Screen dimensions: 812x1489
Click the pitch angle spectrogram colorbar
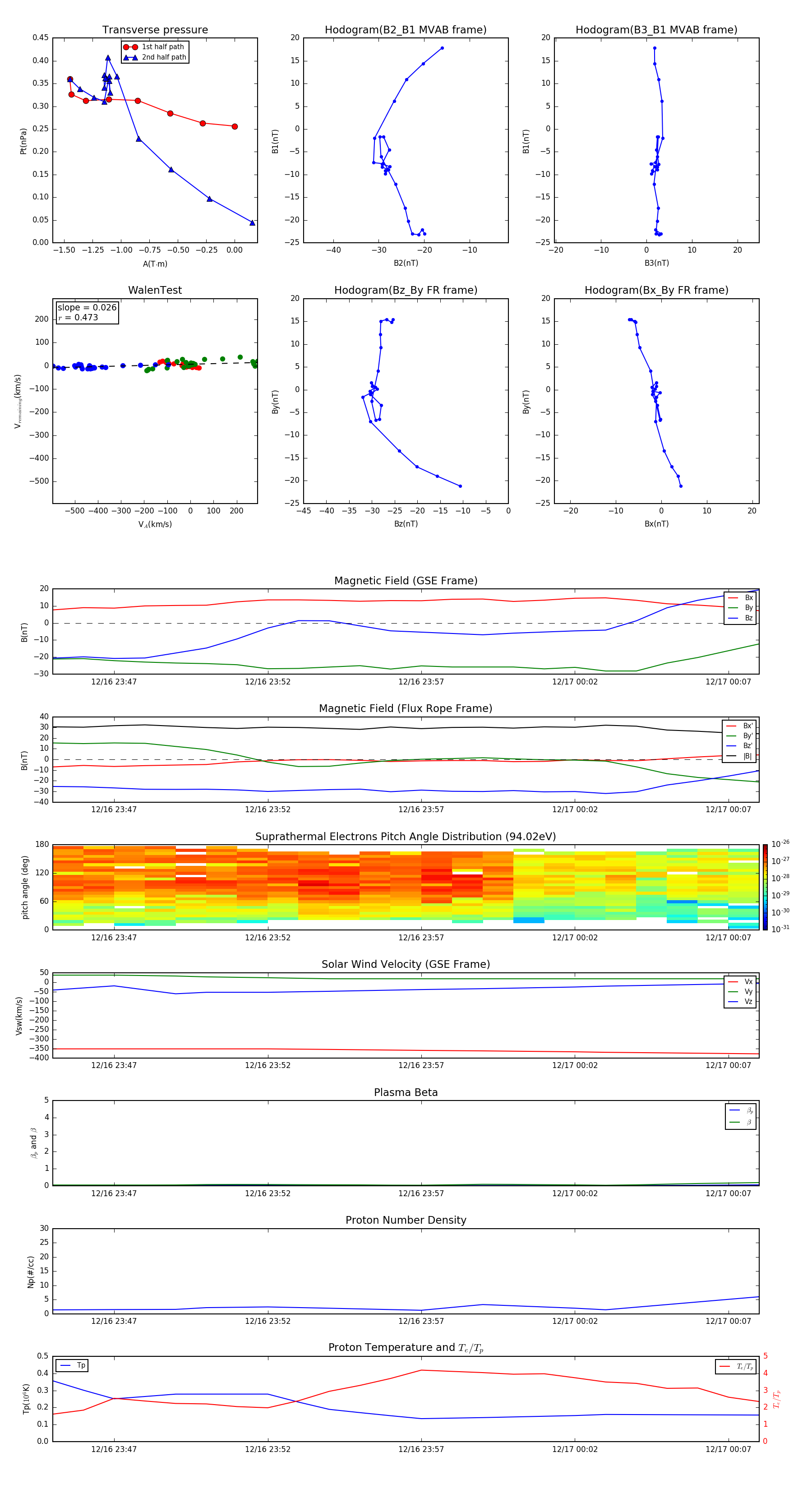point(765,887)
